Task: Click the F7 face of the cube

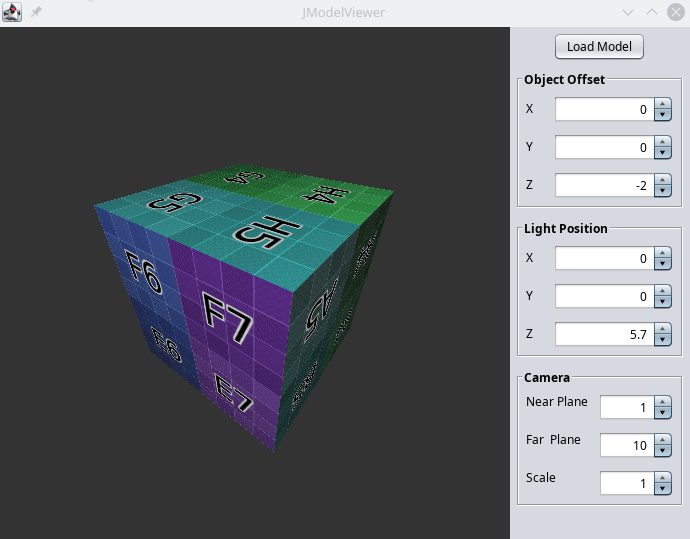Action: coord(229,318)
